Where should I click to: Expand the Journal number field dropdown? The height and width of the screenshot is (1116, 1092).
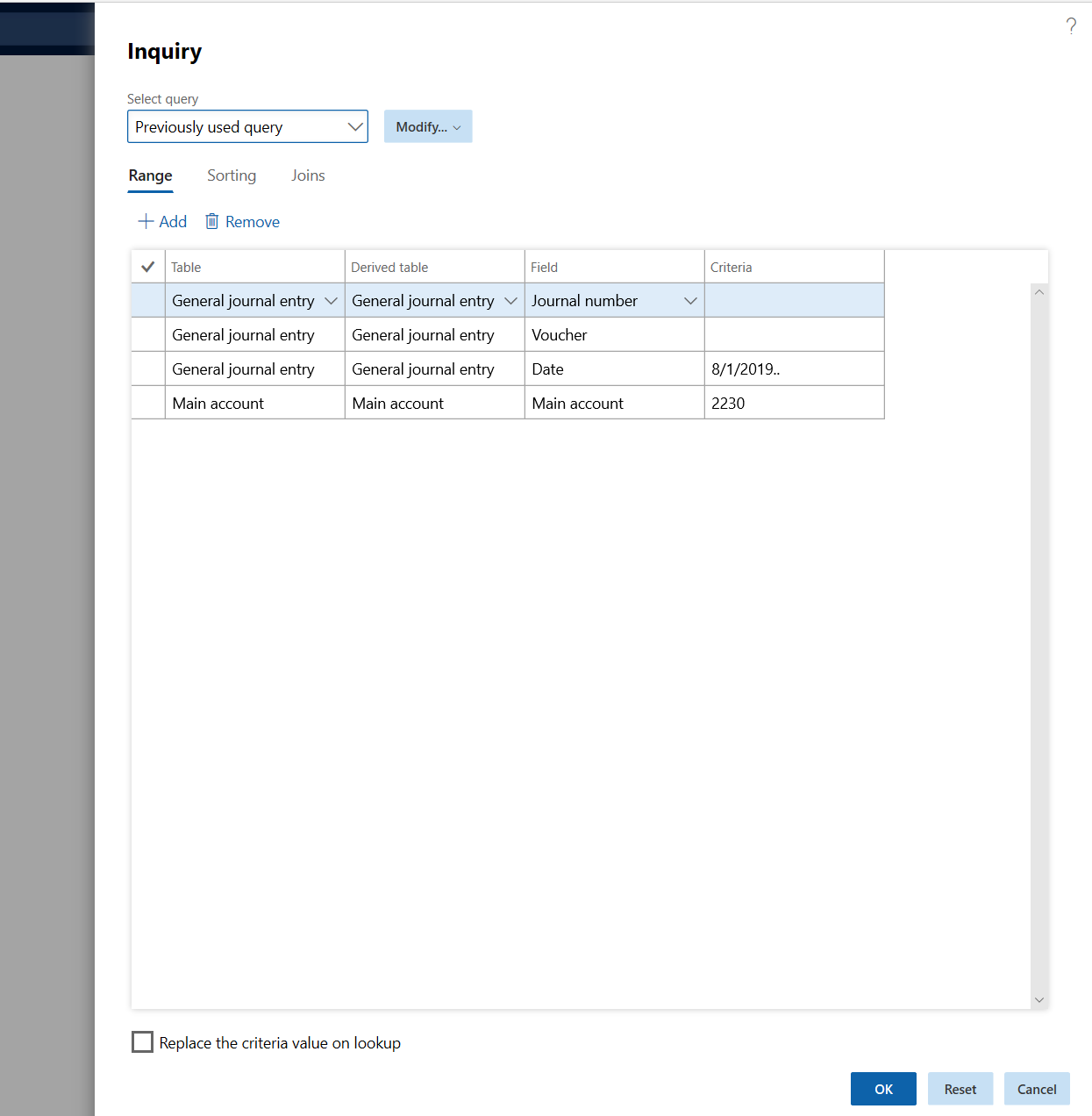(690, 300)
